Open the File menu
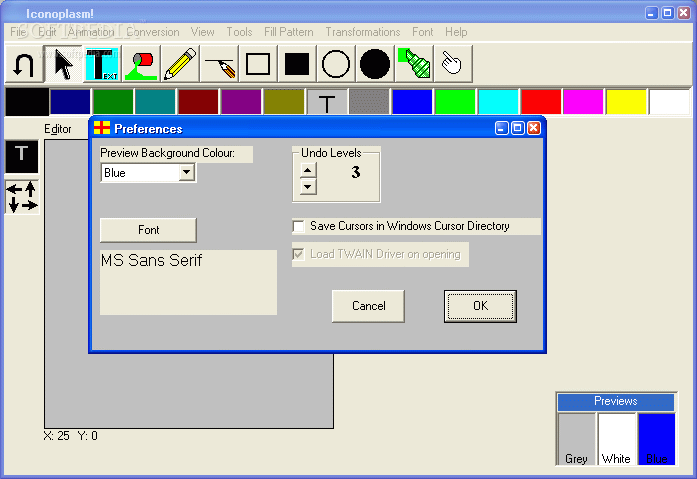Image resolution: width=697 pixels, height=479 pixels. [x=18, y=32]
